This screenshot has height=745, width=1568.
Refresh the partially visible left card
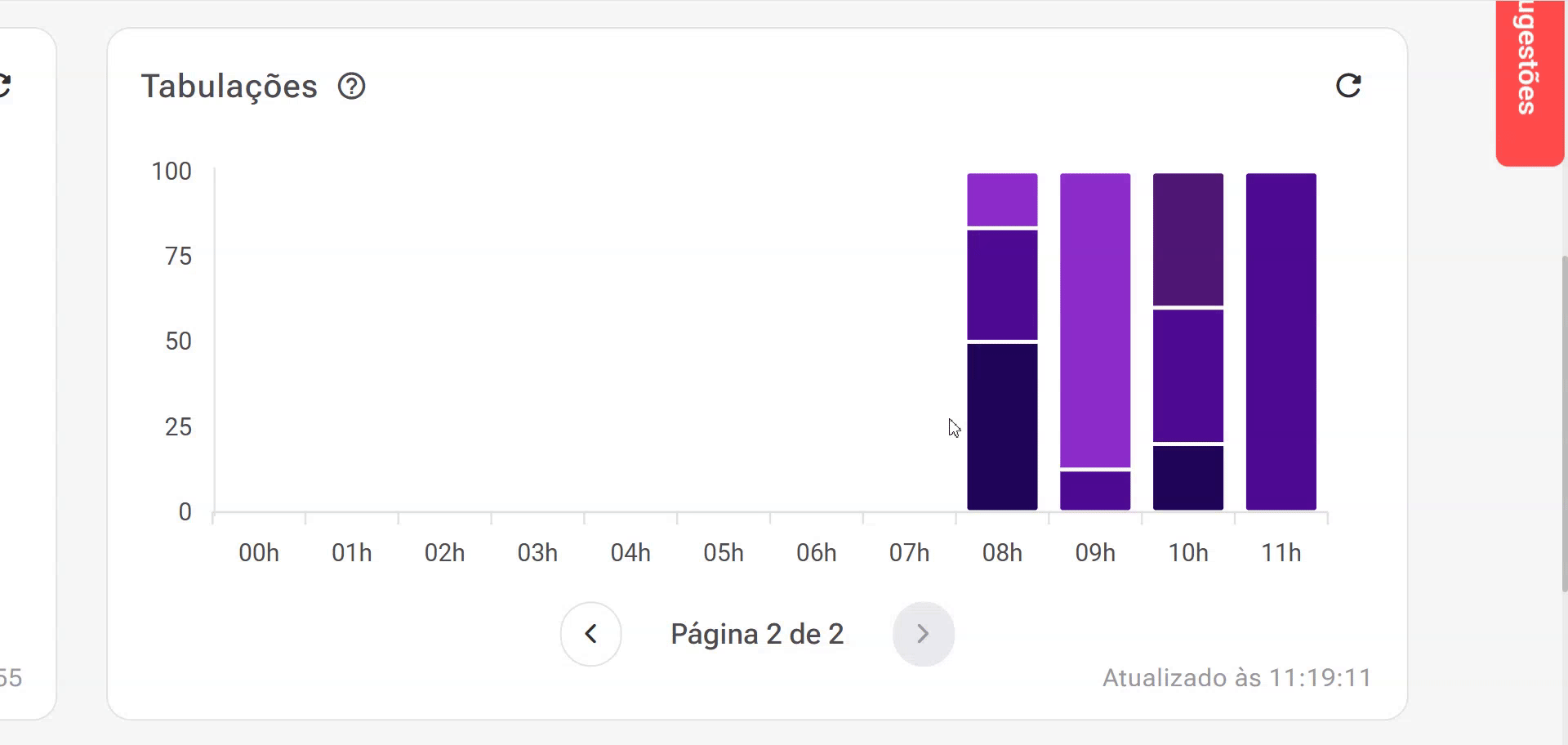[x=4, y=85]
